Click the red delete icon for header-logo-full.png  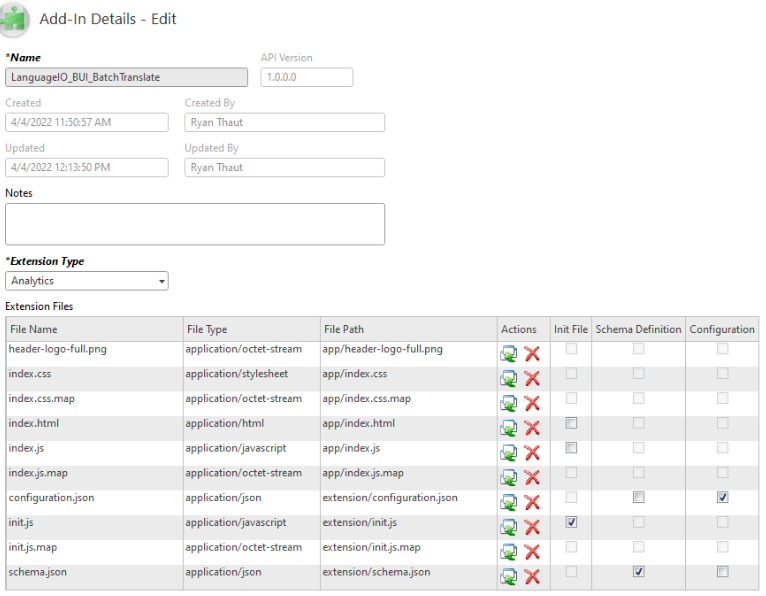(532, 353)
